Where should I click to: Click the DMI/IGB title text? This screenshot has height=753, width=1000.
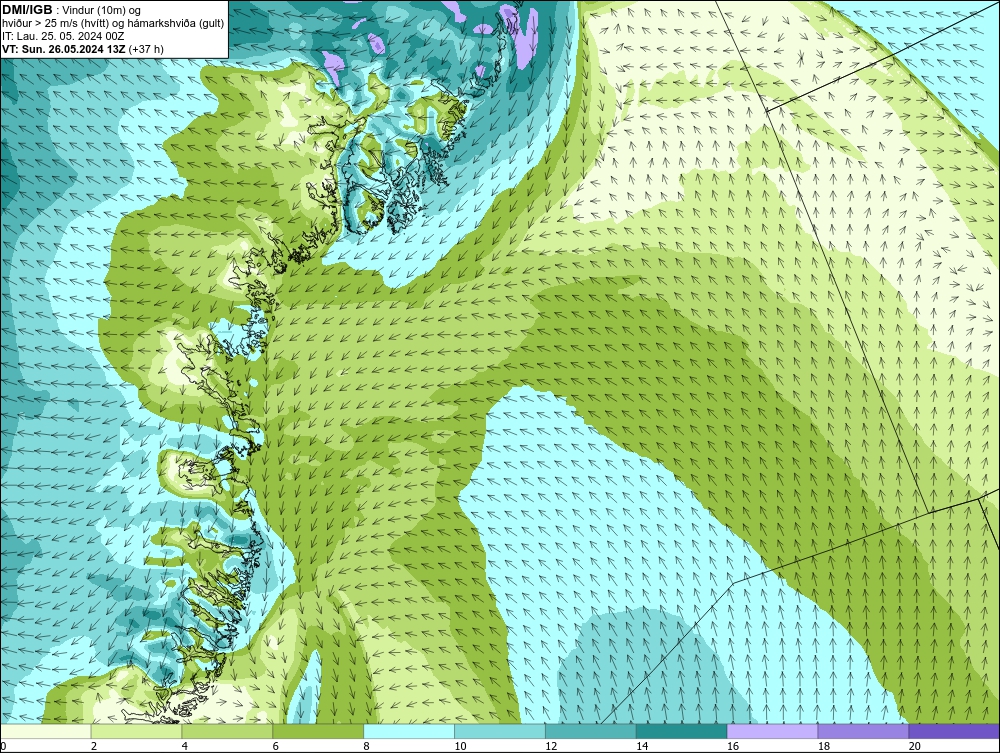tap(27, 10)
